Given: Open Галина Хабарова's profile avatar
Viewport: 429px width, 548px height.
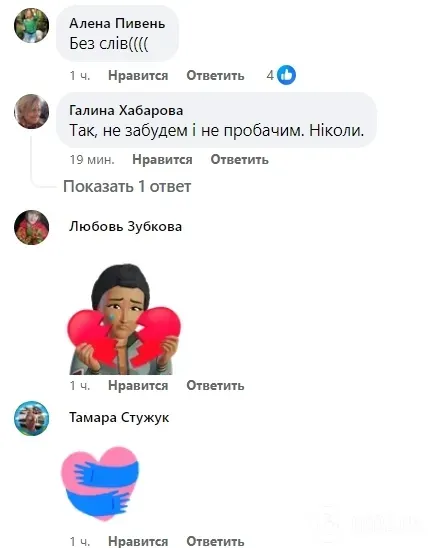Looking at the screenshot, I should click(x=31, y=111).
